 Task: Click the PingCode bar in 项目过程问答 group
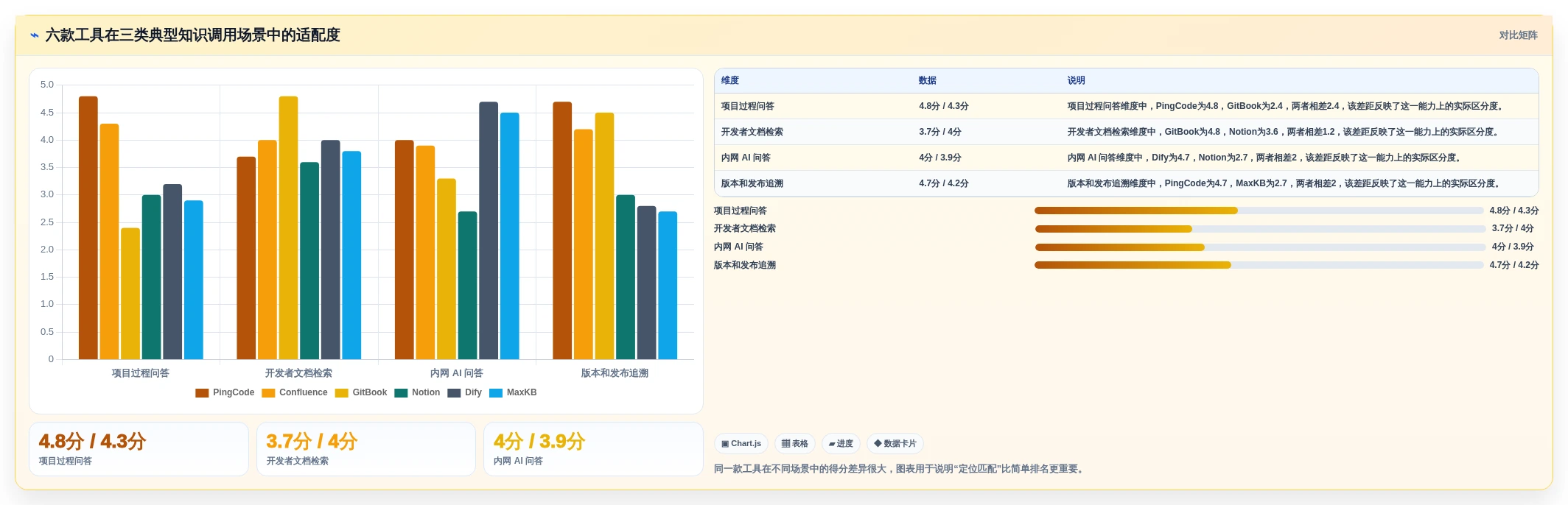coord(88,228)
